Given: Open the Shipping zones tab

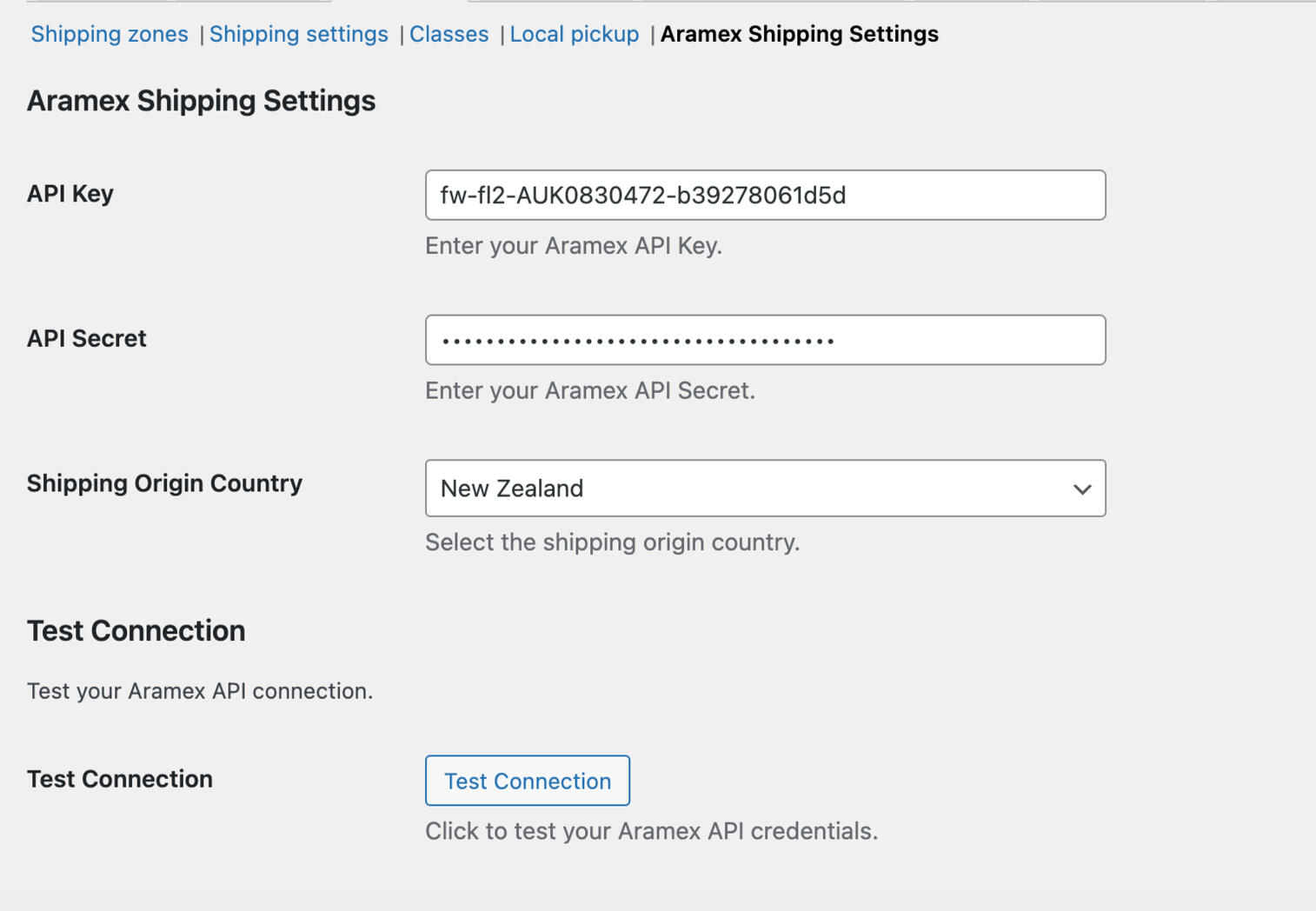Looking at the screenshot, I should (x=110, y=34).
